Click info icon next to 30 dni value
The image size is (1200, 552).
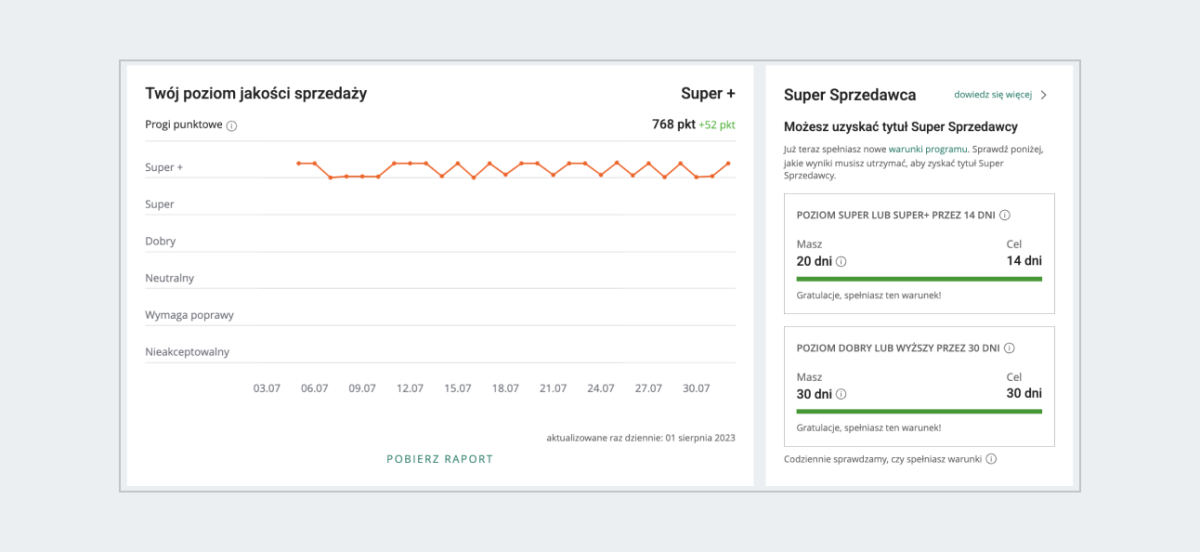point(841,394)
